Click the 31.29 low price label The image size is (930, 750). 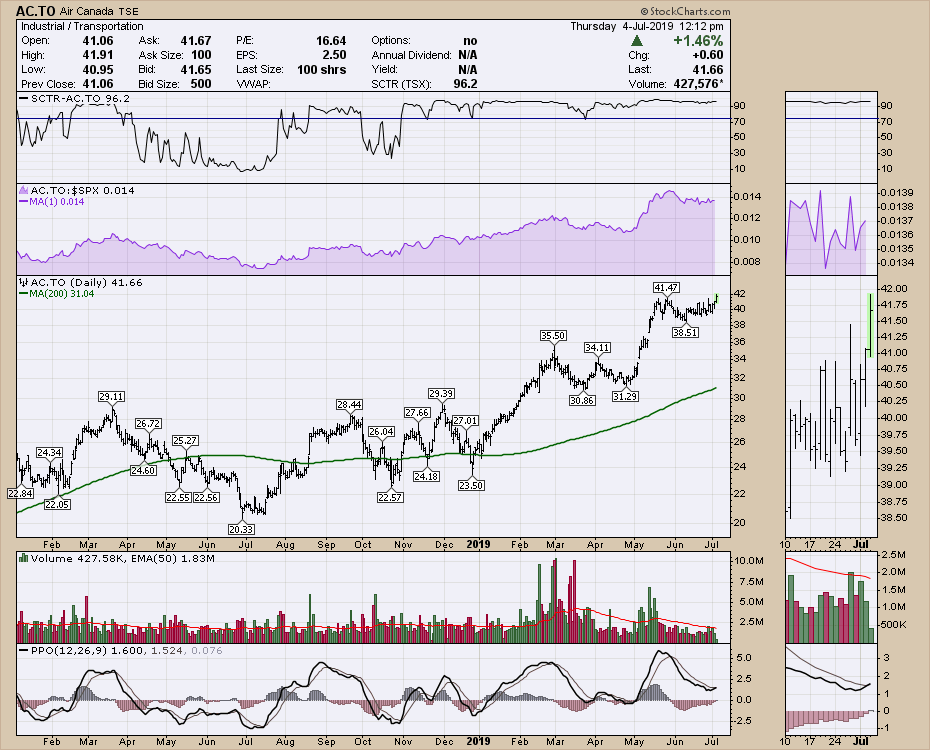point(625,396)
